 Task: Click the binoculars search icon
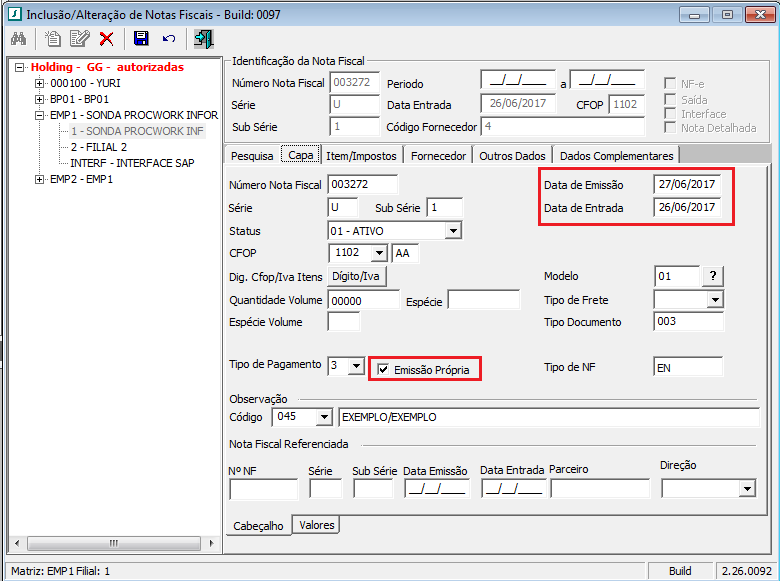(18, 39)
